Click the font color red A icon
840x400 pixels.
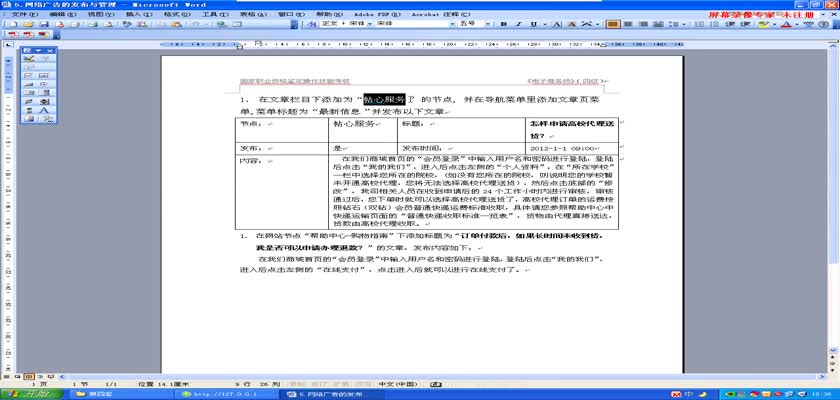coord(786,25)
